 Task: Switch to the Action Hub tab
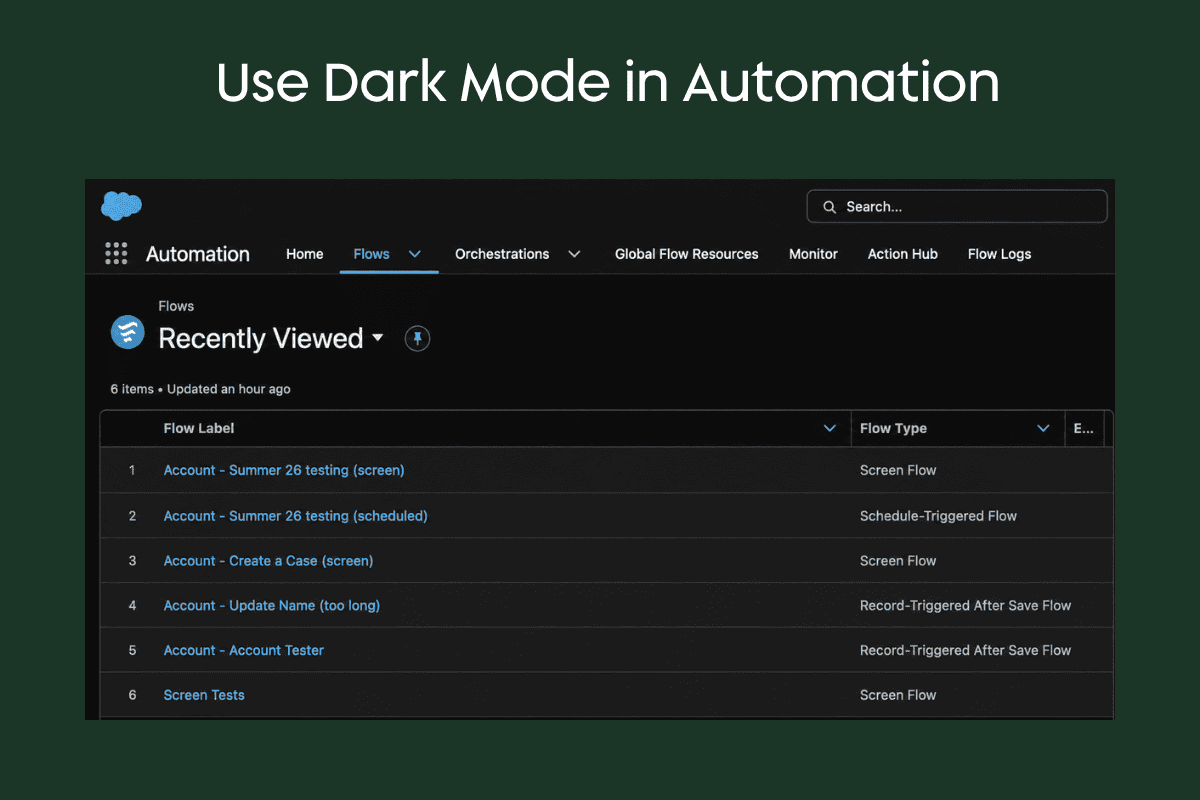[x=903, y=254]
